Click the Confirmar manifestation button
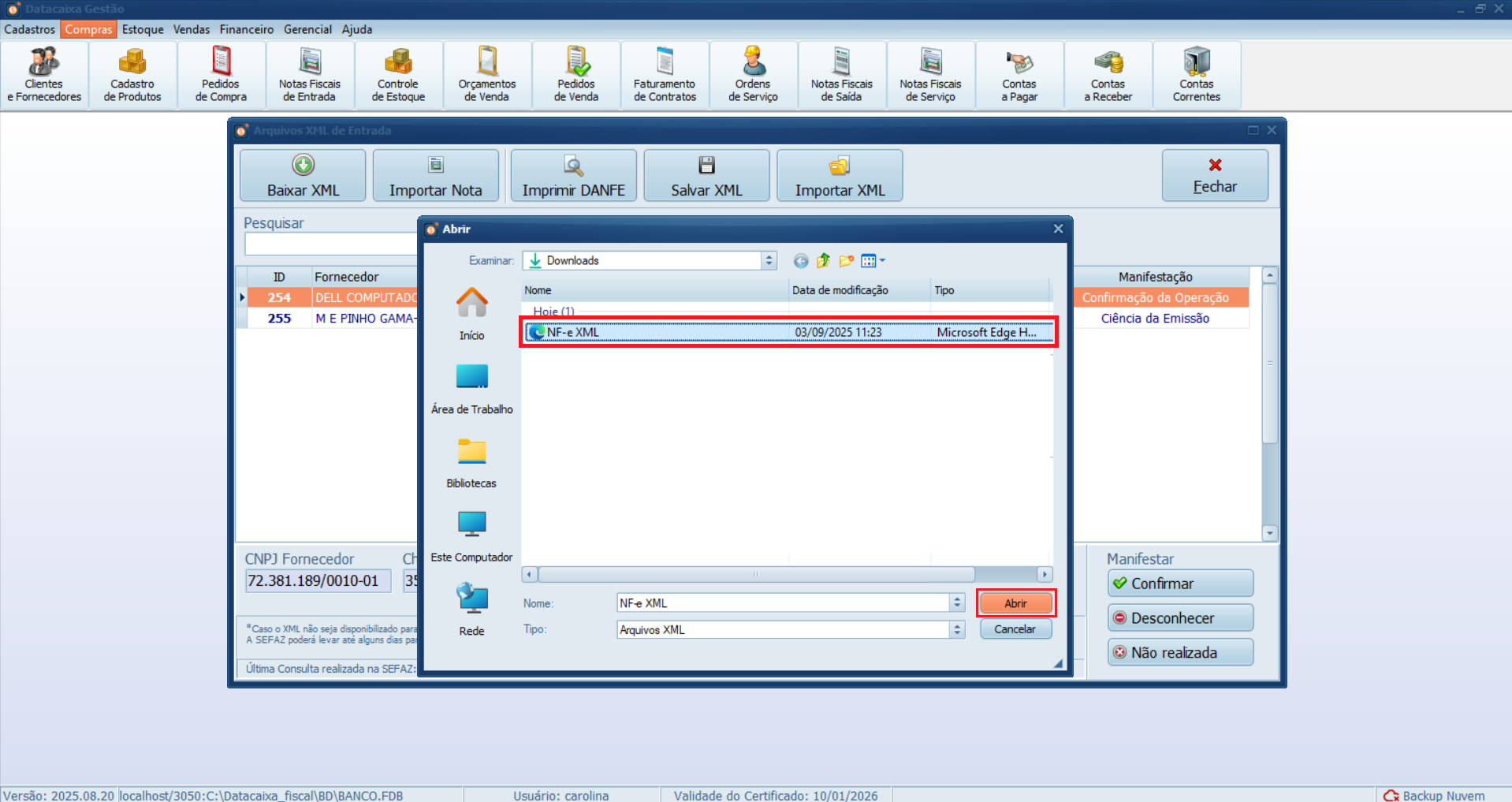Image resolution: width=1512 pixels, height=802 pixels. [x=1179, y=583]
